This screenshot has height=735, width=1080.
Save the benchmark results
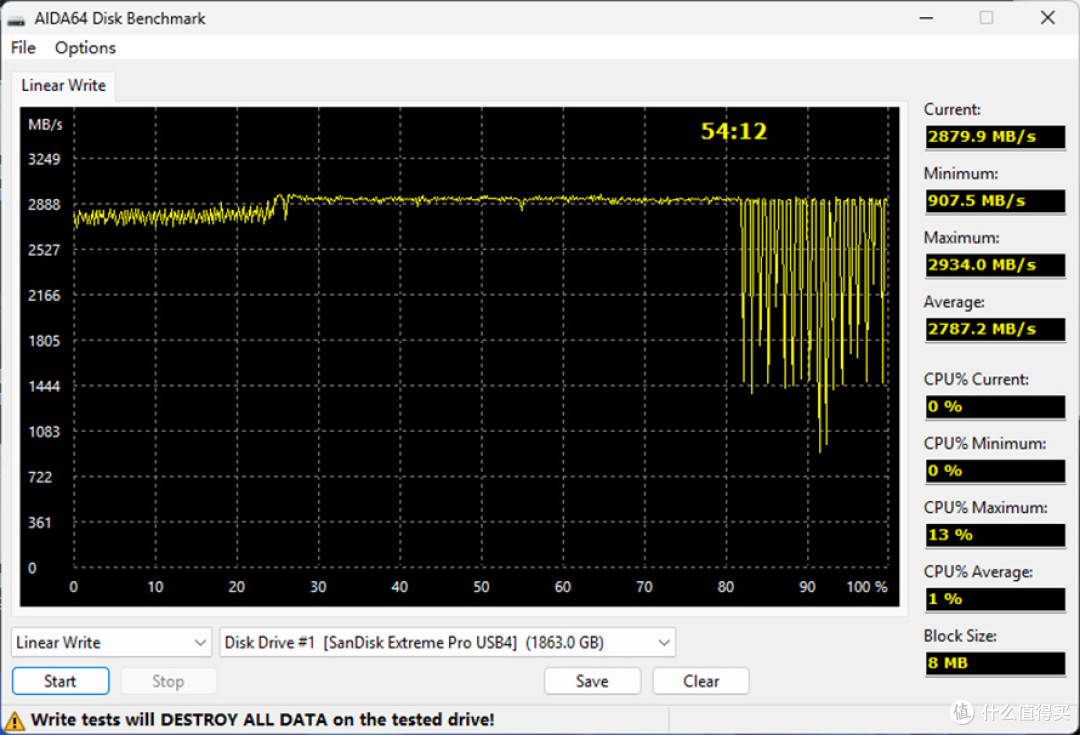592,681
